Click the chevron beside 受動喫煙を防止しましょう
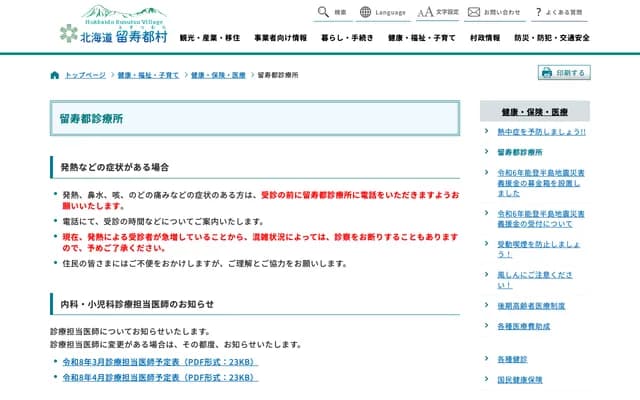Image resolution: width=640 pixels, height=400 pixels. (487, 243)
